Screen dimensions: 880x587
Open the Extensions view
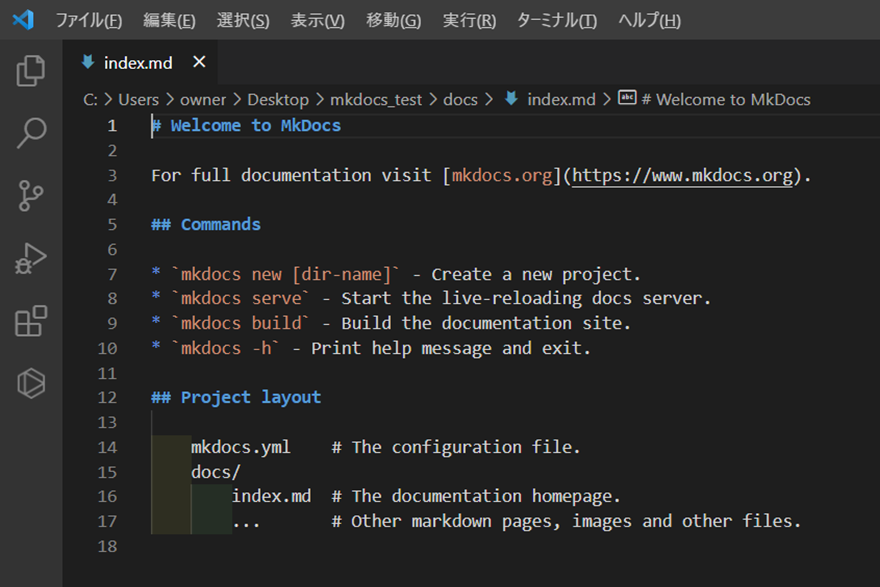(x=31, y=321)
